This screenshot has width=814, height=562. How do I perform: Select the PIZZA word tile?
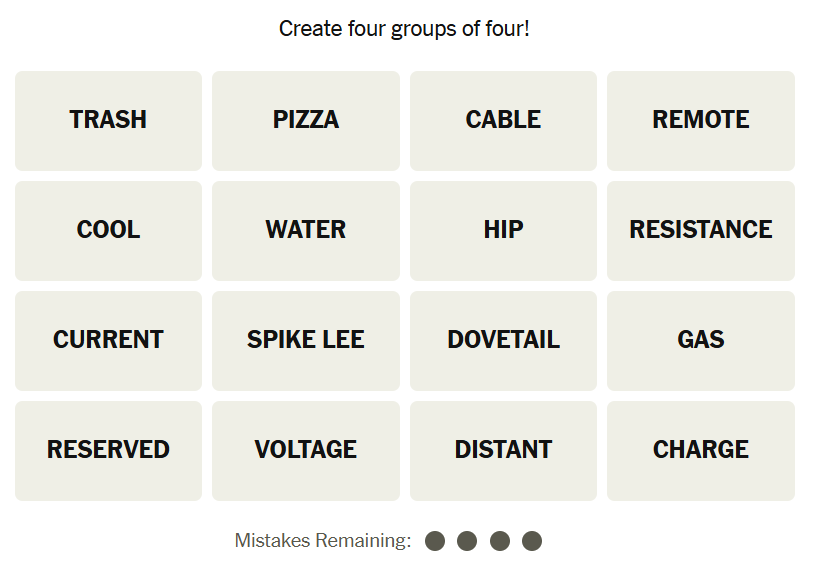tap(306, 120)
